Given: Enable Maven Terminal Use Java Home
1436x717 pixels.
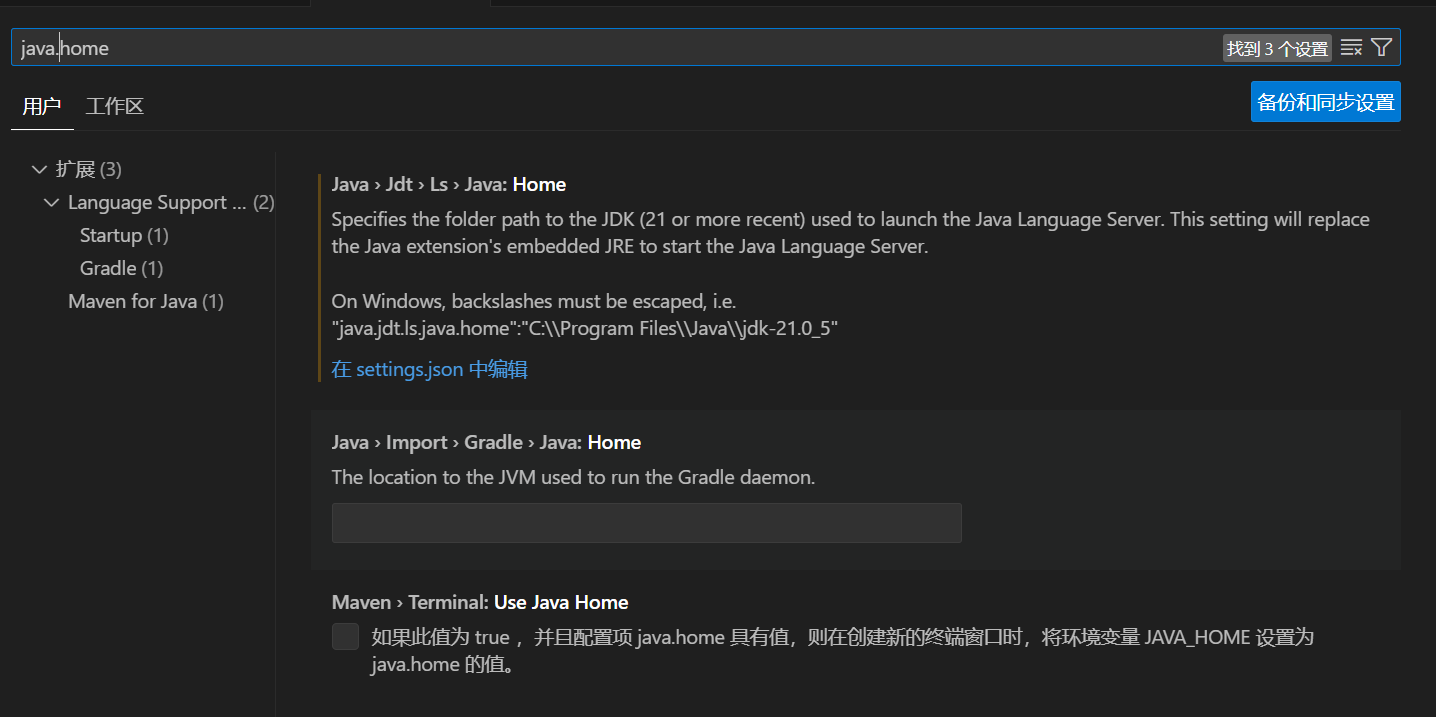Looking at the screenshot, I should click(345, 636).
